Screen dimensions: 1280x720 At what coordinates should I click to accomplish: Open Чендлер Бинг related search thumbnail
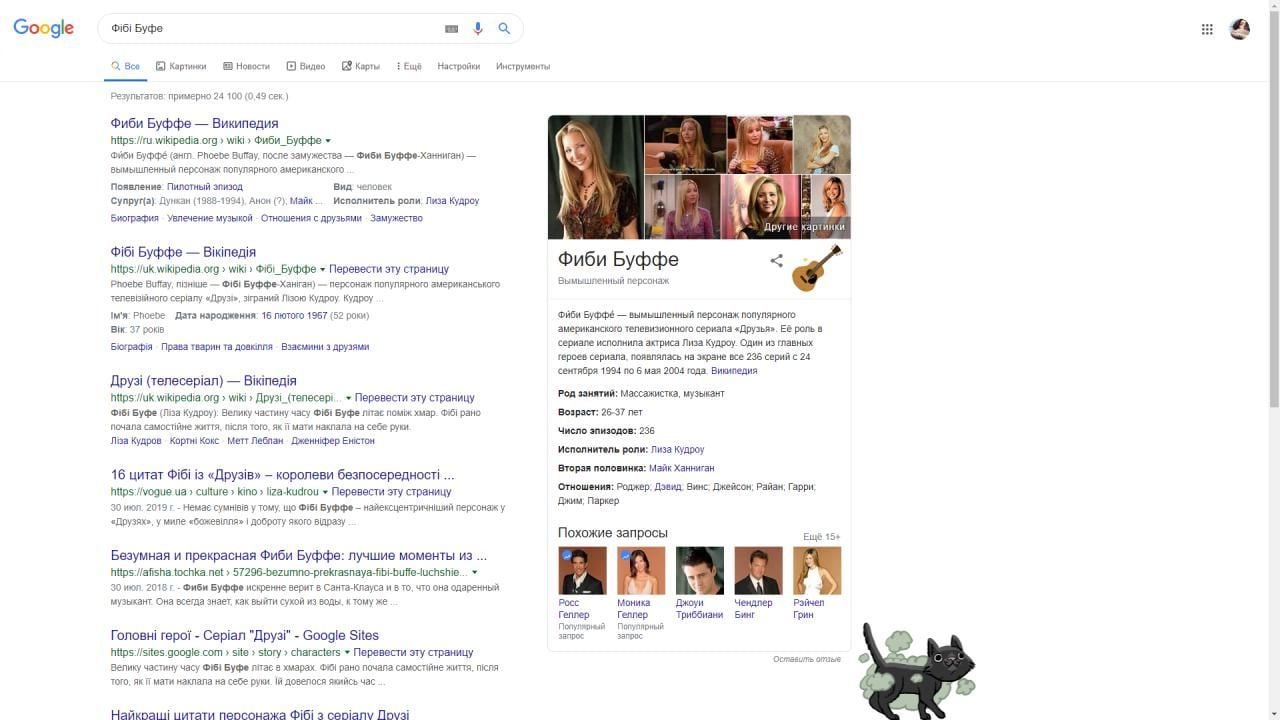pyautogui.click(x=758, y=571)
